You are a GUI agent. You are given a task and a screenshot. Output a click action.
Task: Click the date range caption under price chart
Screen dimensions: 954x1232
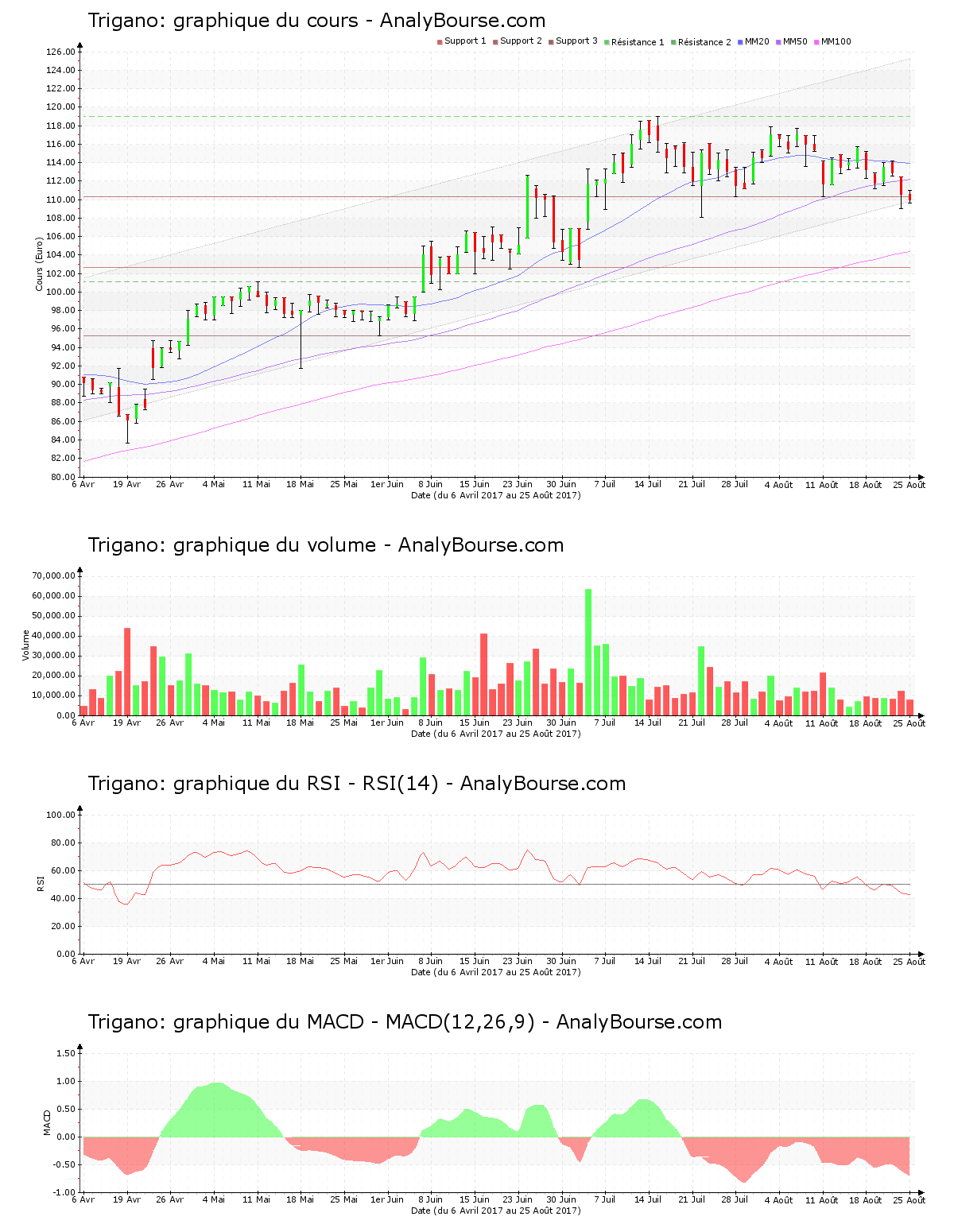496,495
